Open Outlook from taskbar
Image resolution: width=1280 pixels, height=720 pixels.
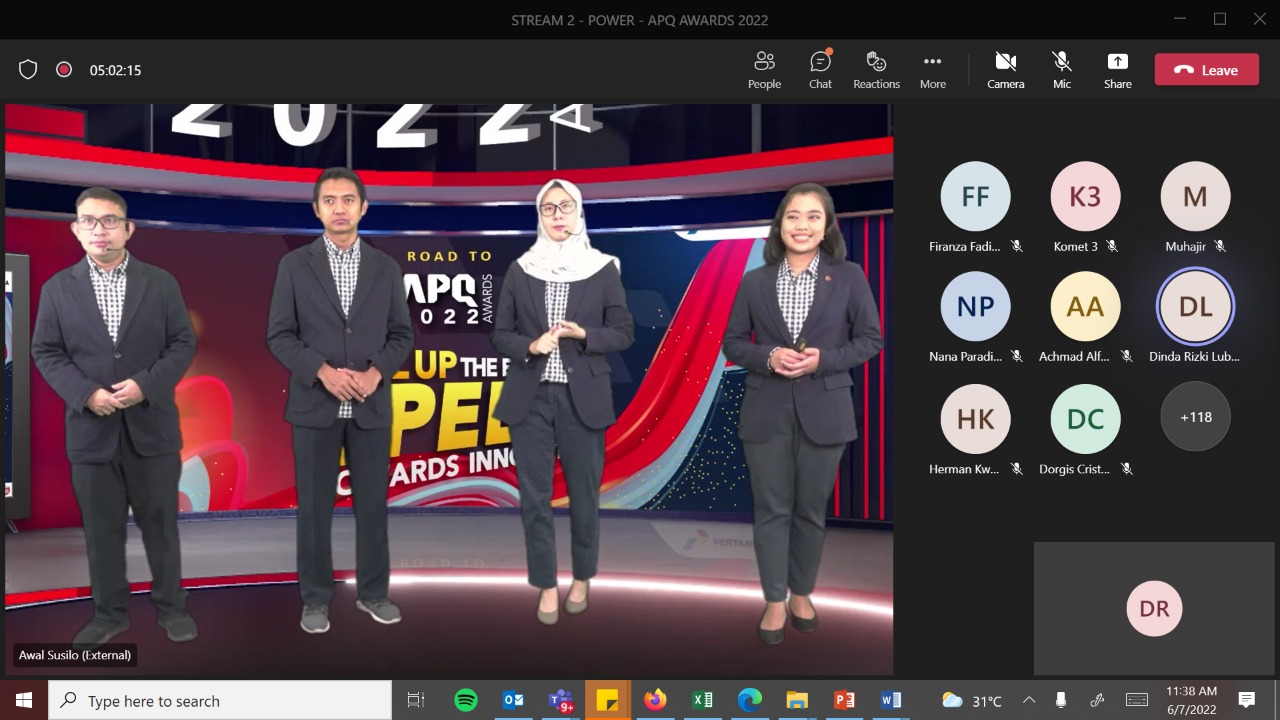513,700
